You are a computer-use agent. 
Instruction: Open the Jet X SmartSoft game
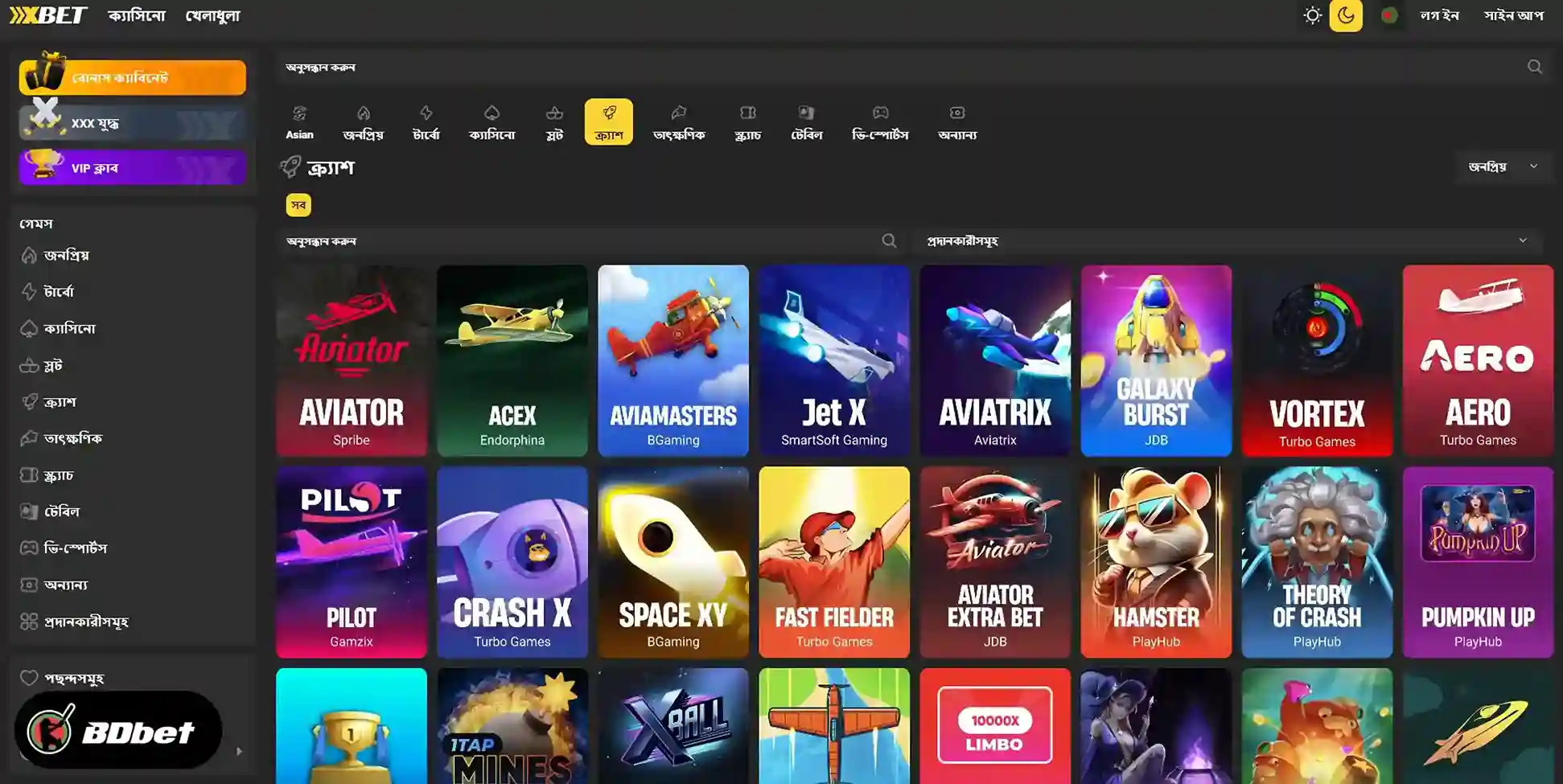point(834,360)
